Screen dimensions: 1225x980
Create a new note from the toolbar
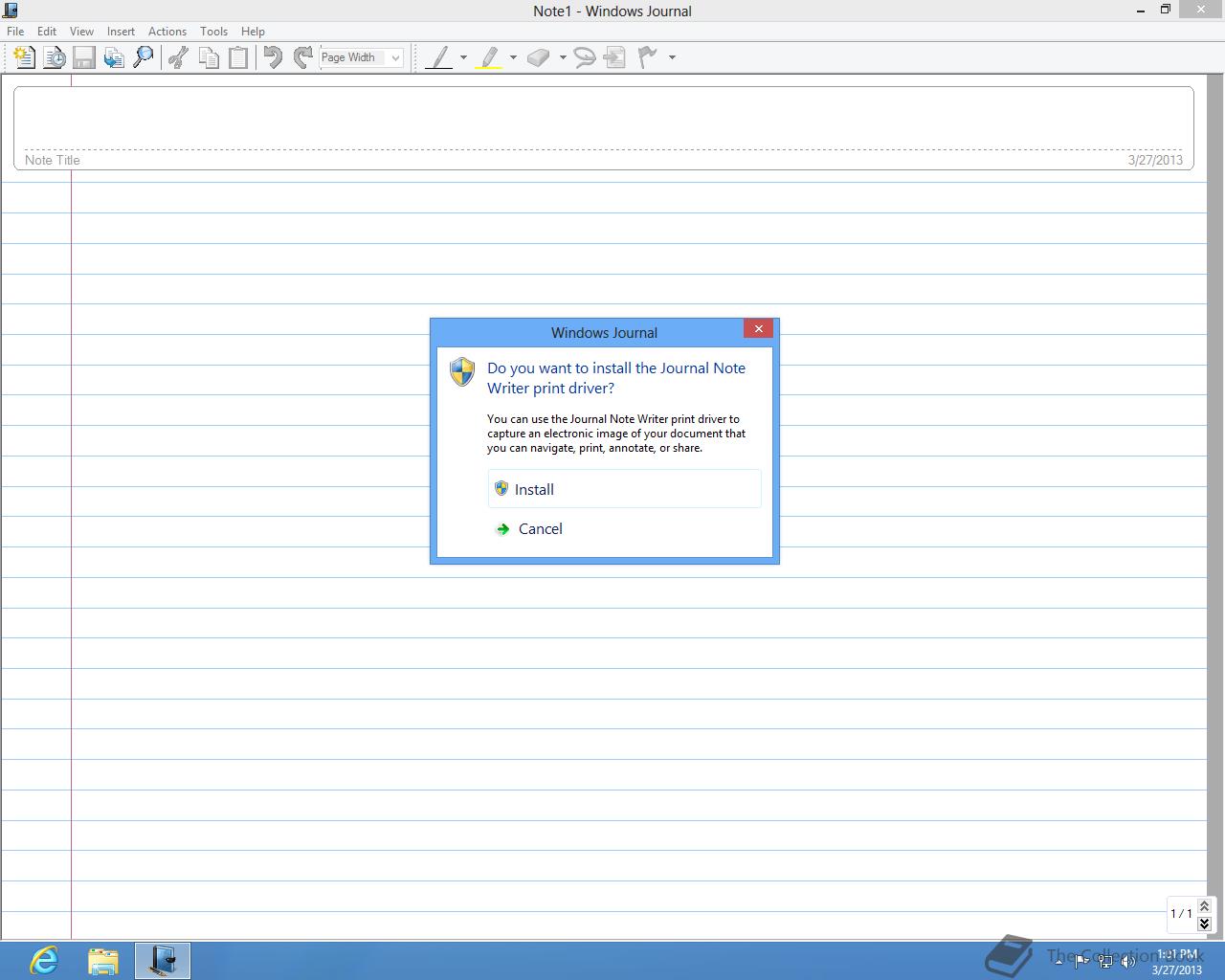coord(25,57)
